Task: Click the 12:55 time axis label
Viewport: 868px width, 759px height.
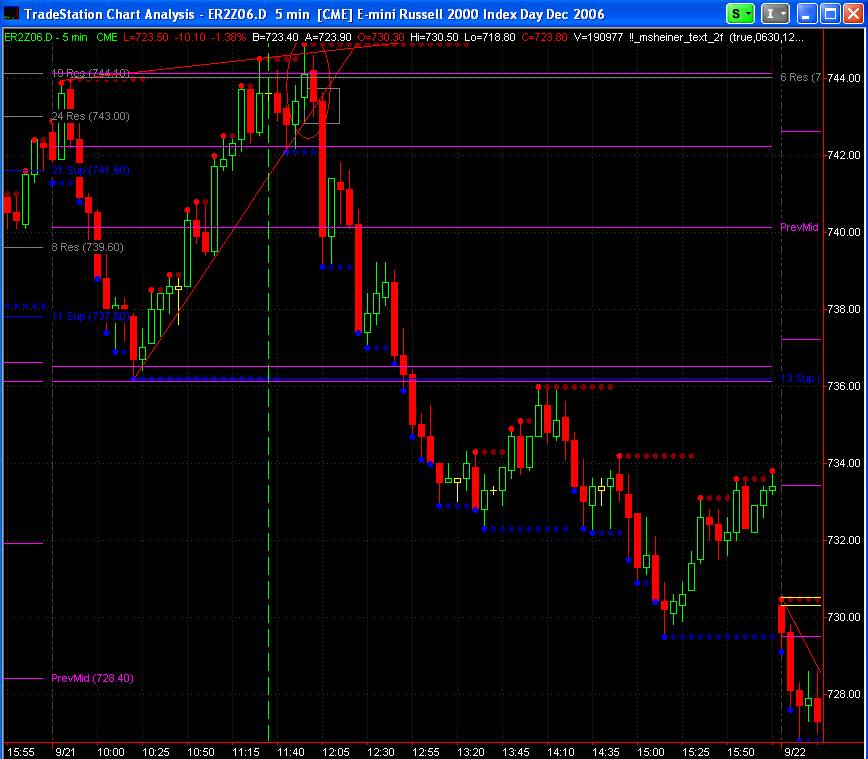Action: (x=426, y=752)
